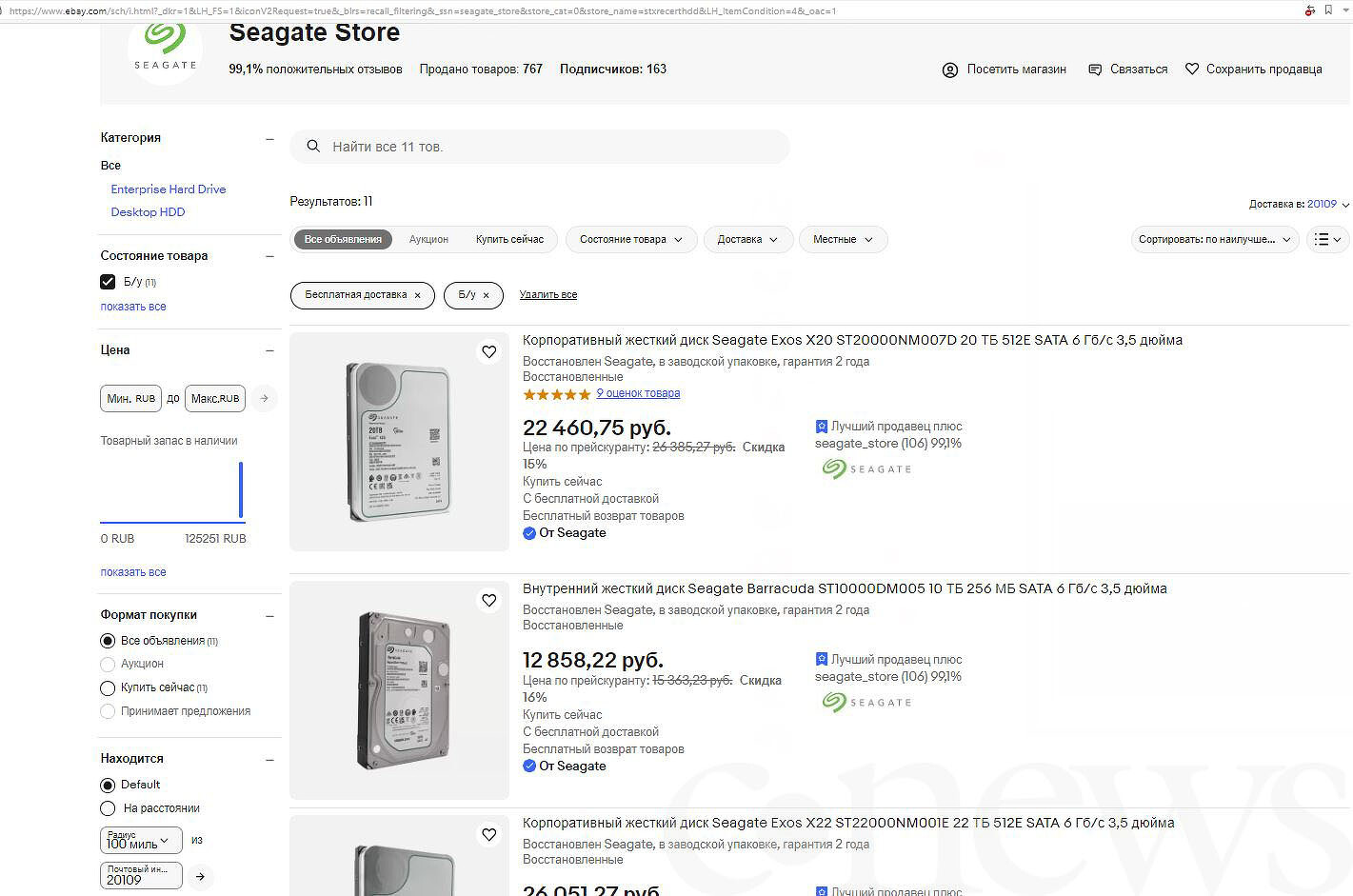Click five-star rating of Exos X20
The width and height of the screenshot is (1353, 896).
click(x=556, y=394)
